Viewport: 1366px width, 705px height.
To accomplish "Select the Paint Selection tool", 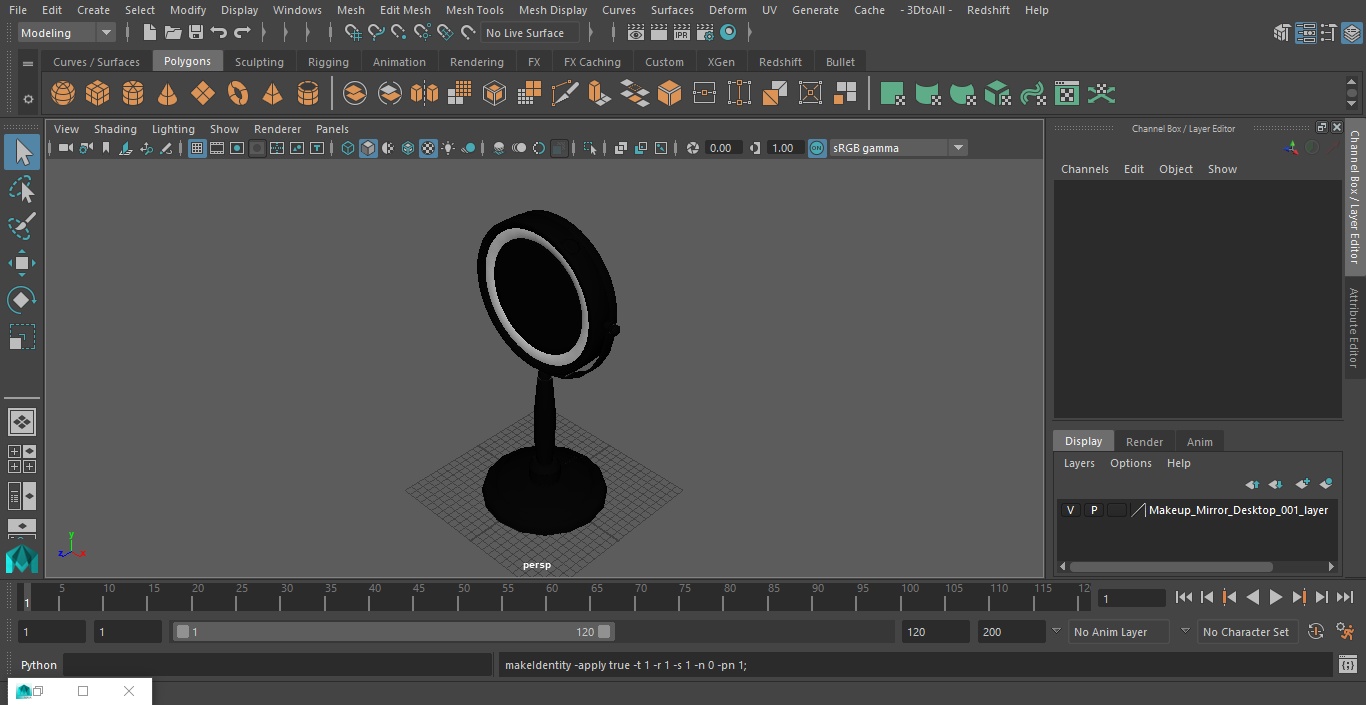I will coord(22,226).
